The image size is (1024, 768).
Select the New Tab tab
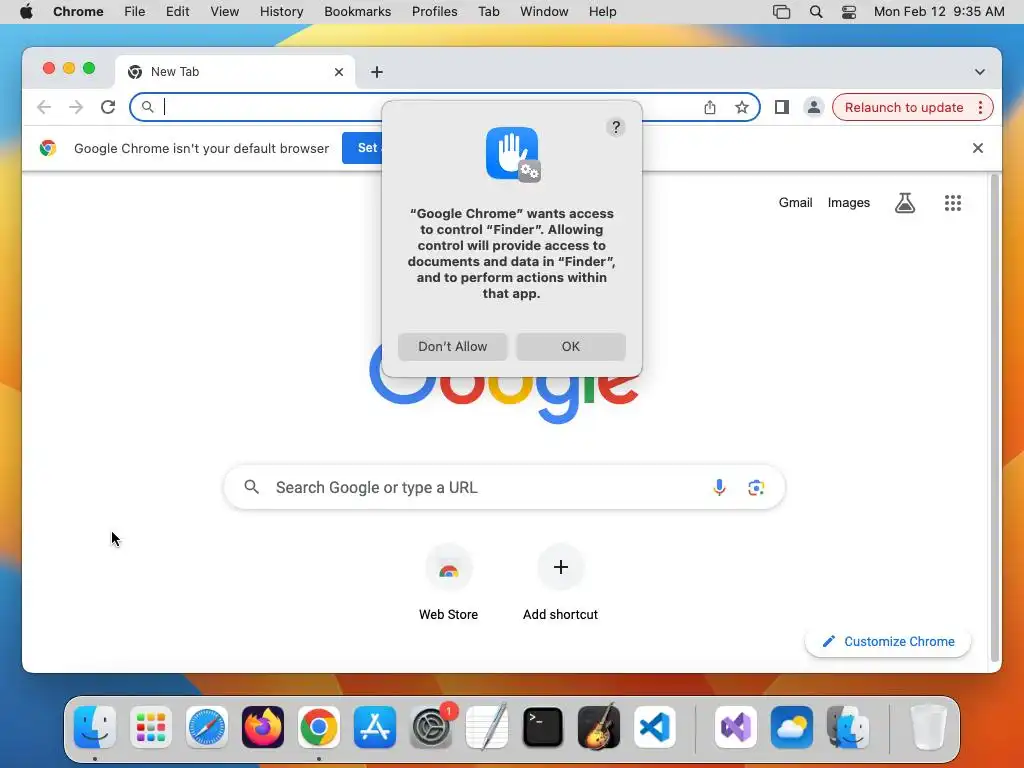(235, 72)
